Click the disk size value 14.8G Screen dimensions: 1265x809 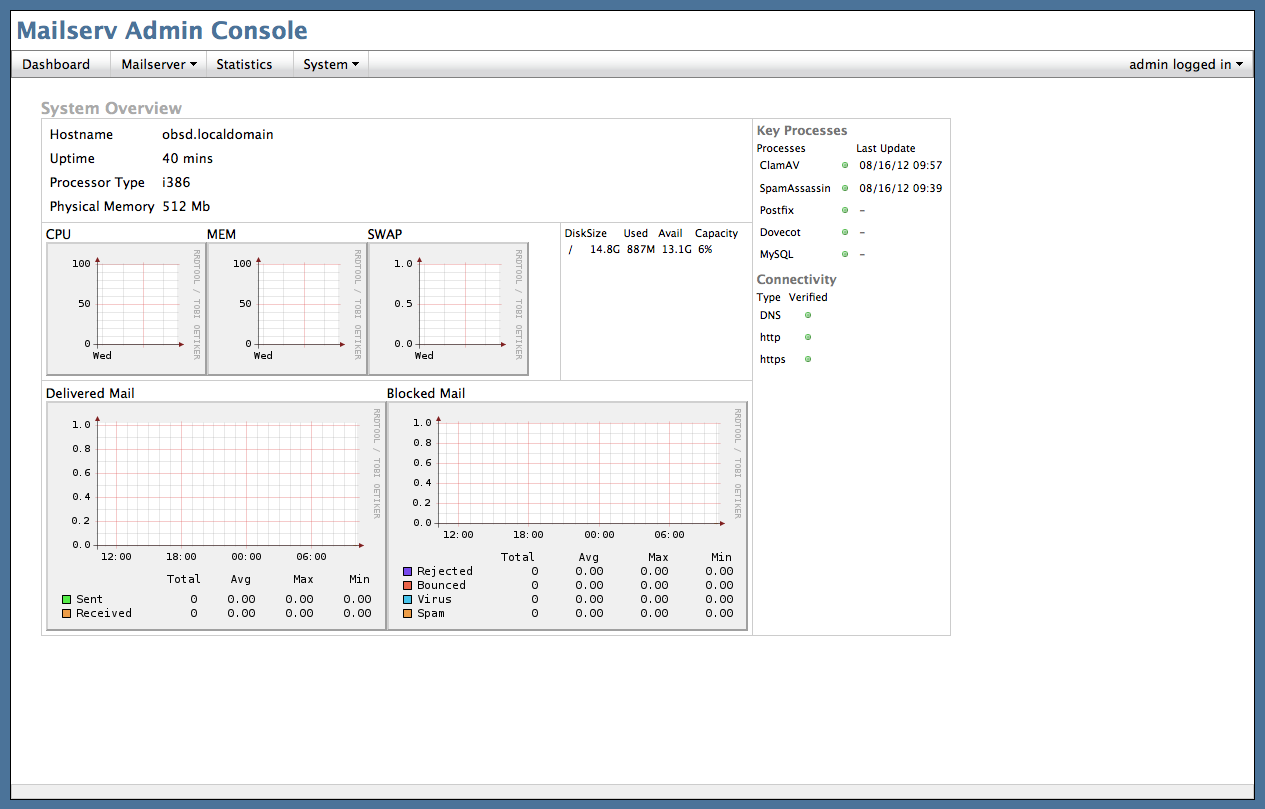tap(604, 249)
